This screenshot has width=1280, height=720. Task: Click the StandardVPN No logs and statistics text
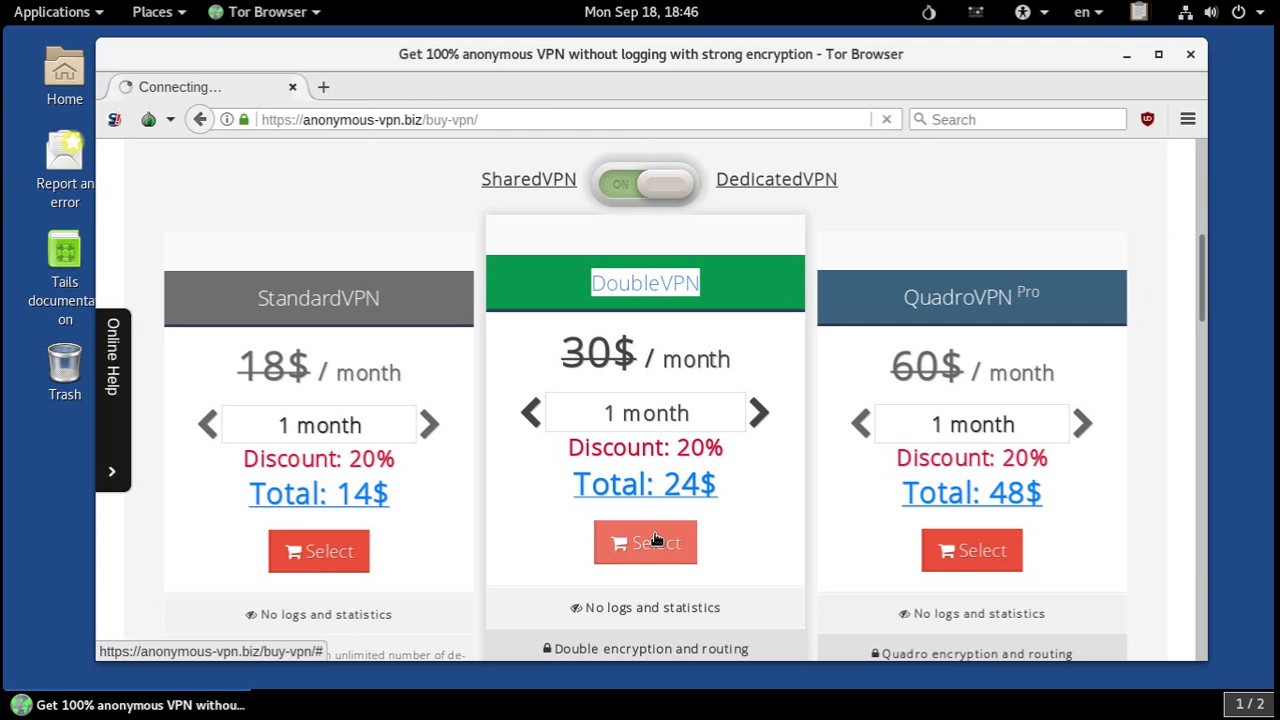pos(319,614)
